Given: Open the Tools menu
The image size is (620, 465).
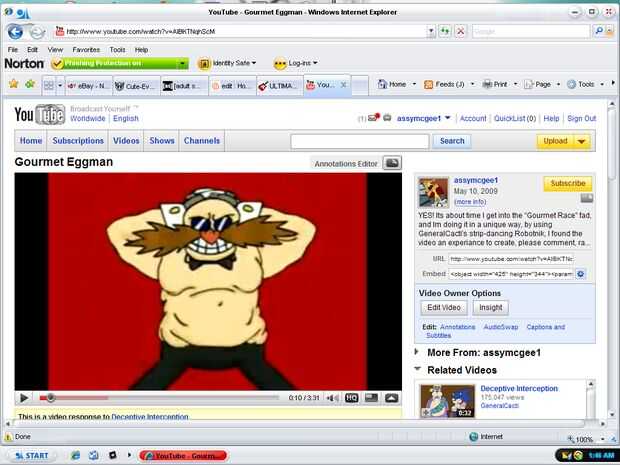Looking at the screenshot, I should coord(117,50).
